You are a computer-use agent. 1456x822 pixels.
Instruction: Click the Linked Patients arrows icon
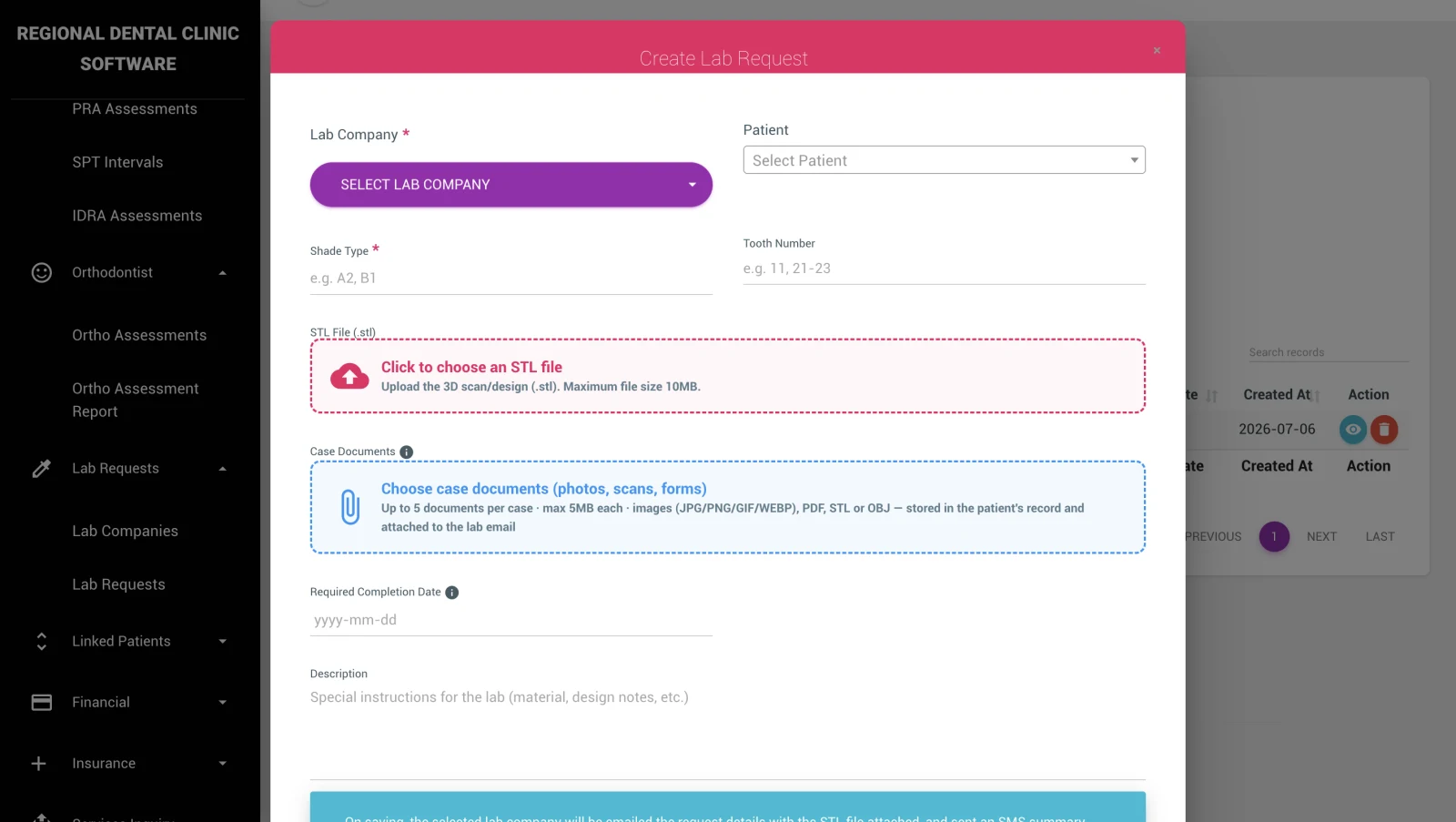click(42, 641)
